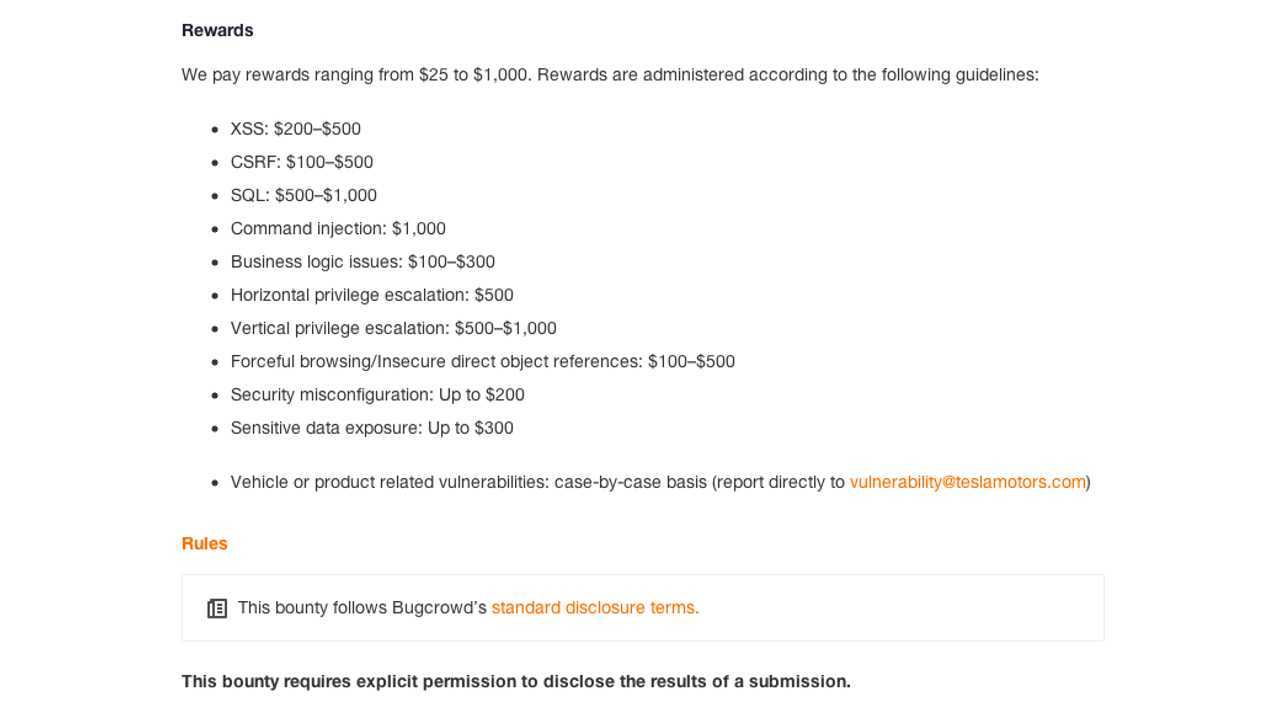Click the Rewards heading
The image size is (1280, 720).
pyautogui.click(x=218, y=30)
